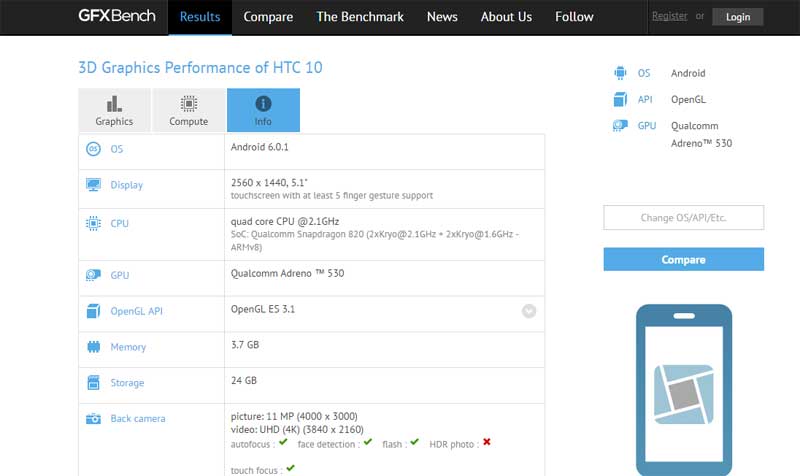Click the OpenGL API cube icon

point(93,311)
